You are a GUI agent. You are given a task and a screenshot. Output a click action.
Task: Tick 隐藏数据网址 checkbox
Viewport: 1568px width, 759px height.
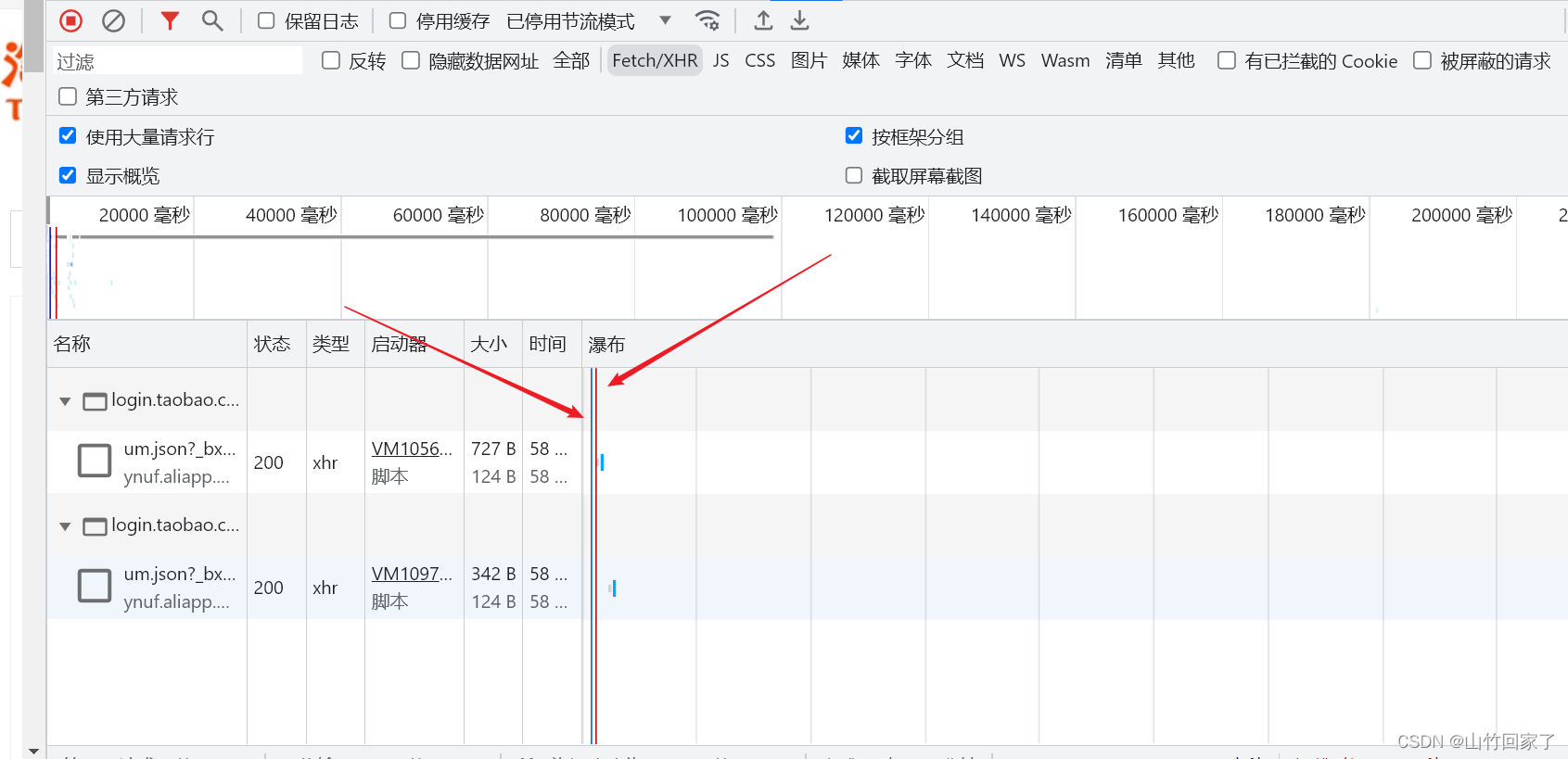[x=411, y=60]
